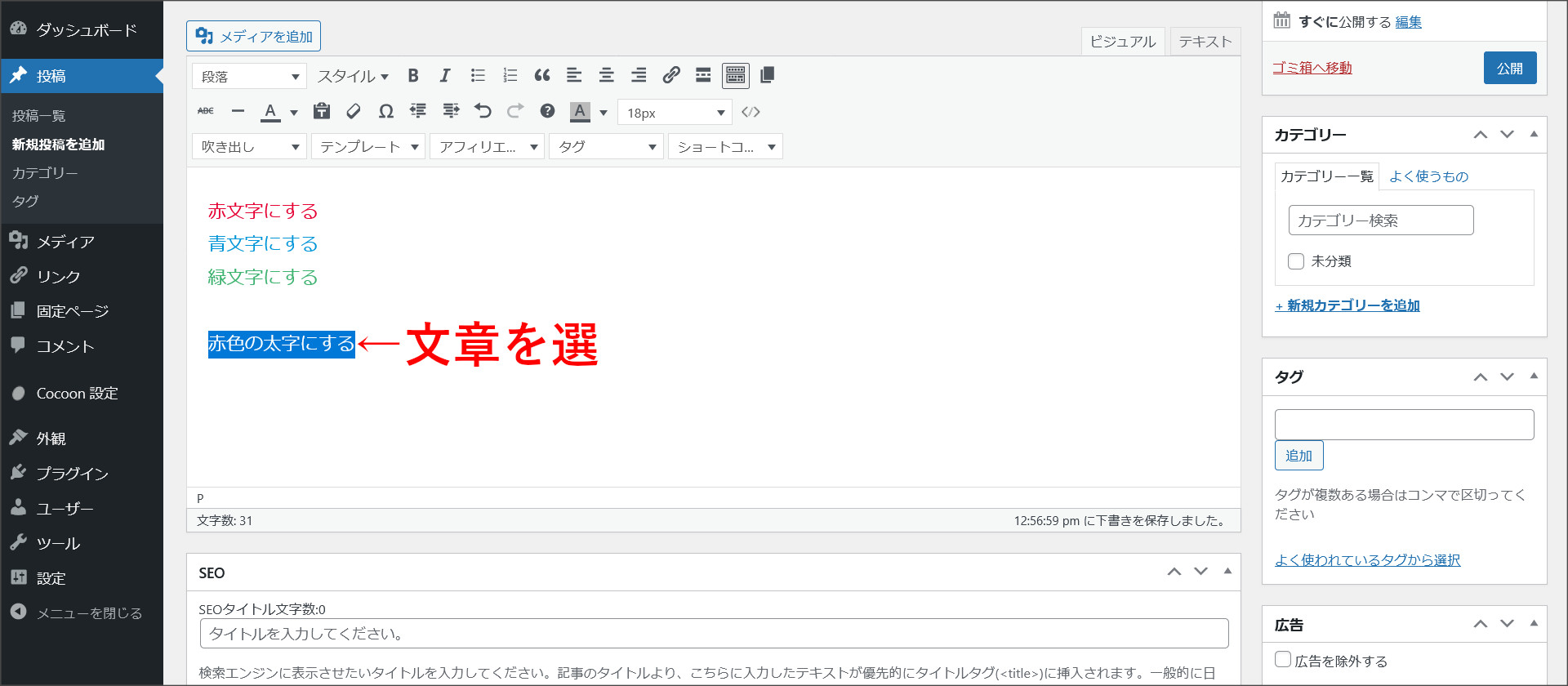Open the 段落 paragraph format dropdown
The height and width of the screenshot is (686, 1568).
coord(249,76)
